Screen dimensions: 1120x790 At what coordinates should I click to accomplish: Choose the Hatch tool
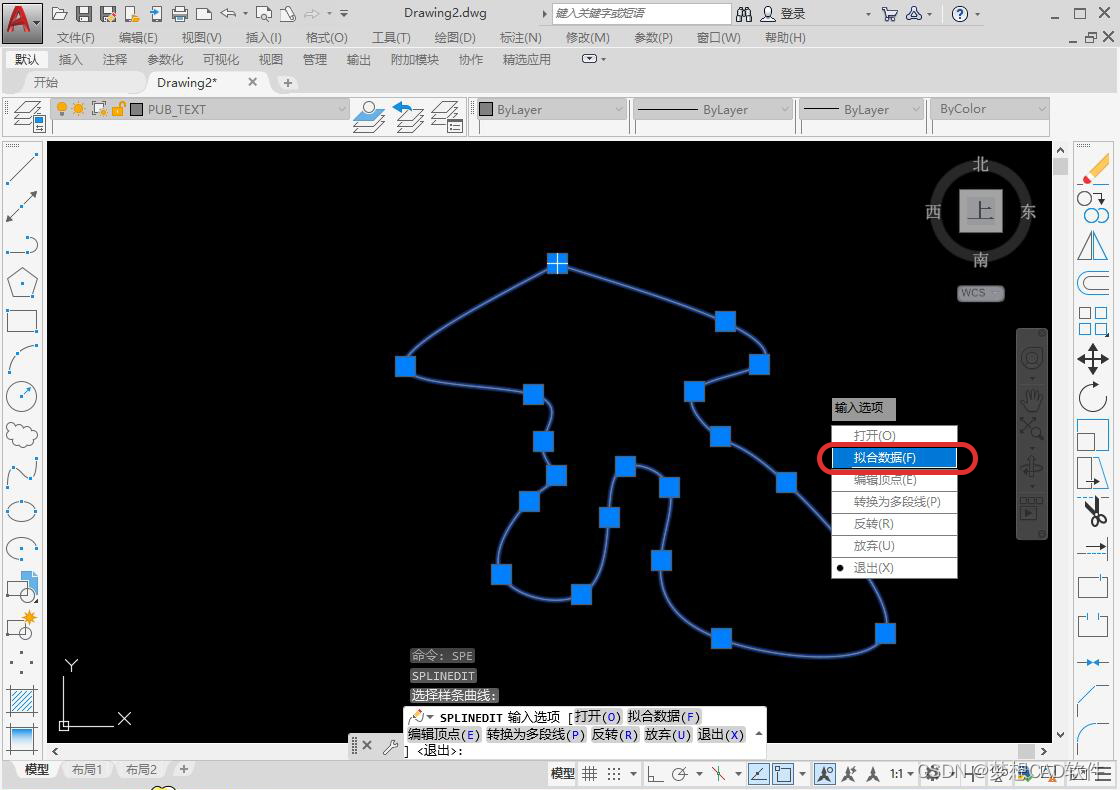coord(22,698)
